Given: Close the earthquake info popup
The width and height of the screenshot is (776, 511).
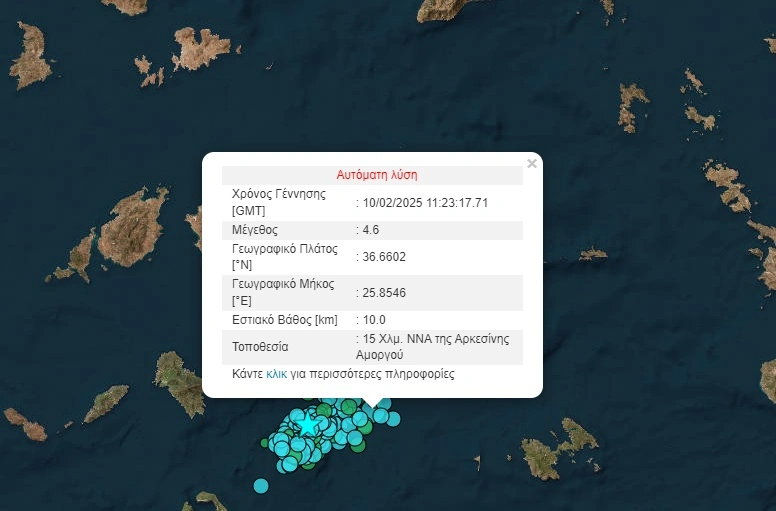Looking at the screenshot, I should (532, 164).
